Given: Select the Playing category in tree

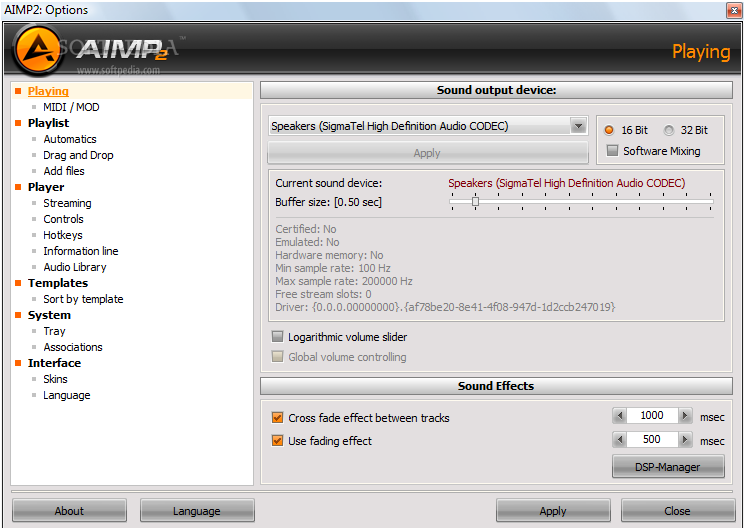Looking at the screenshot, I should pos(48,91).
